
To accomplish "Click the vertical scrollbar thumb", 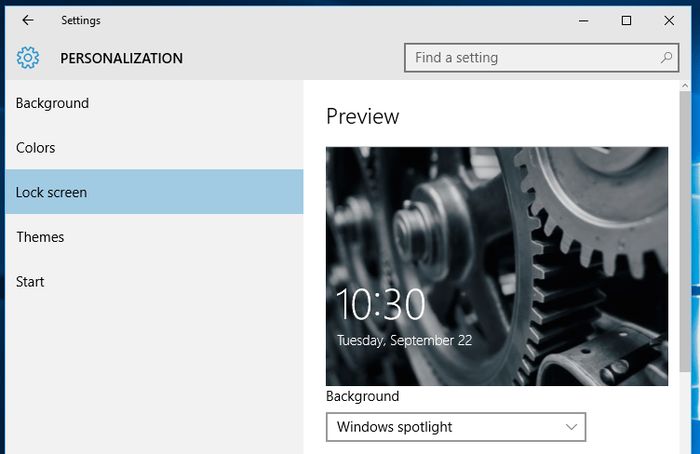I will 685,231.
